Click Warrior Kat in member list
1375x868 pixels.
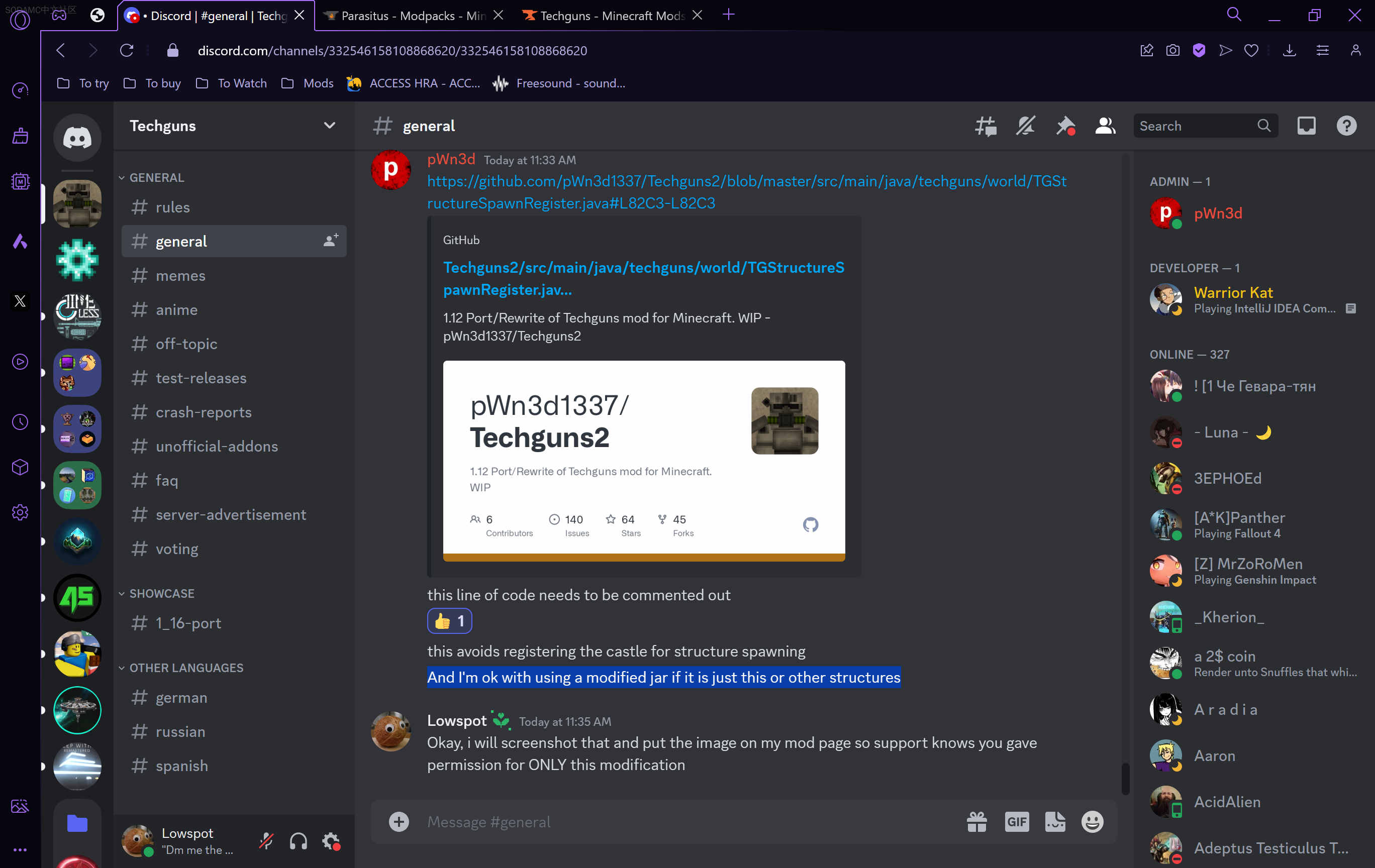tap(1253, 299)
